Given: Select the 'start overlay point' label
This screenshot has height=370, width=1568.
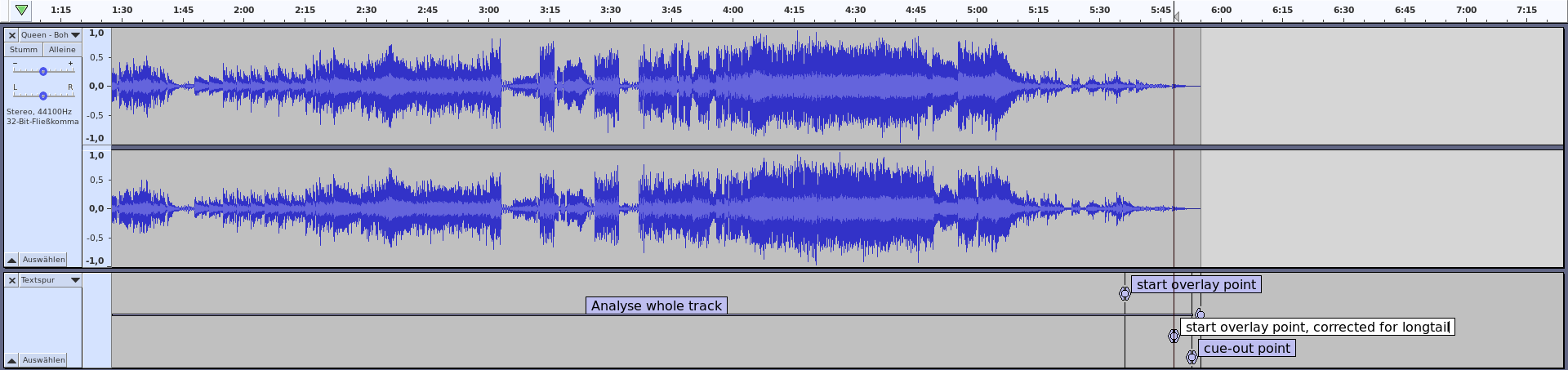Looking at the screenshot, I should tap(1196, 284).
